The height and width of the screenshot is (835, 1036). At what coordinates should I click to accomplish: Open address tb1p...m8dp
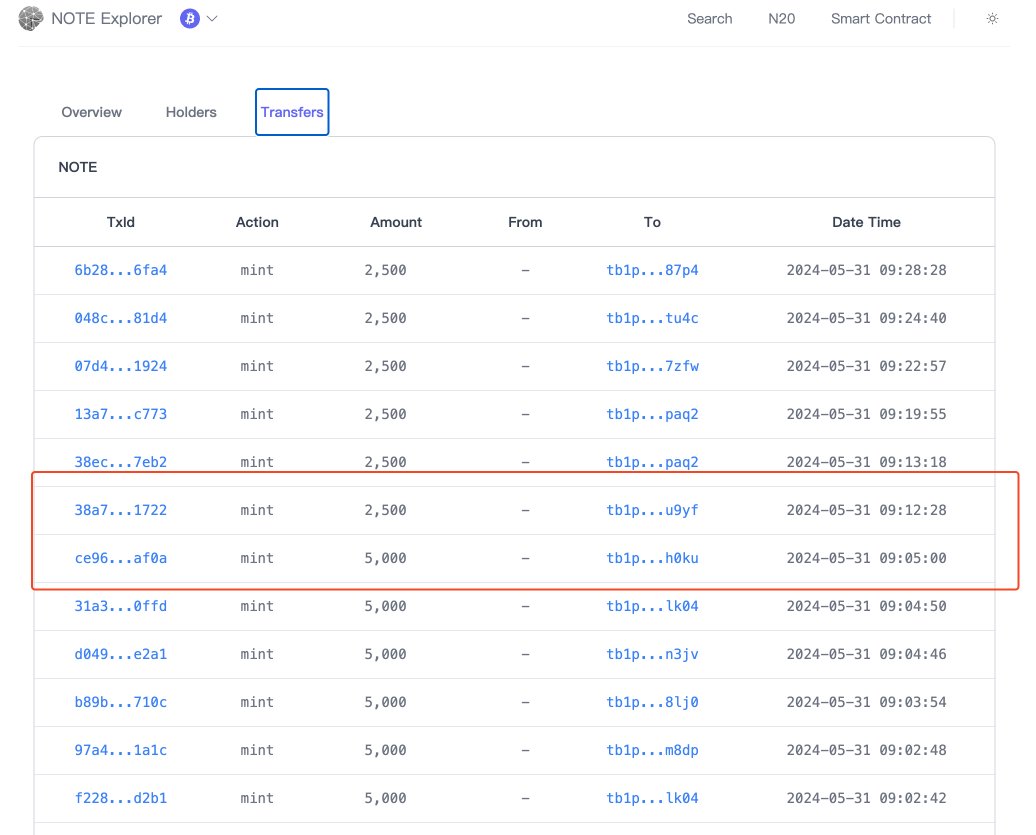pyautogui.click(x=652, y=750)
